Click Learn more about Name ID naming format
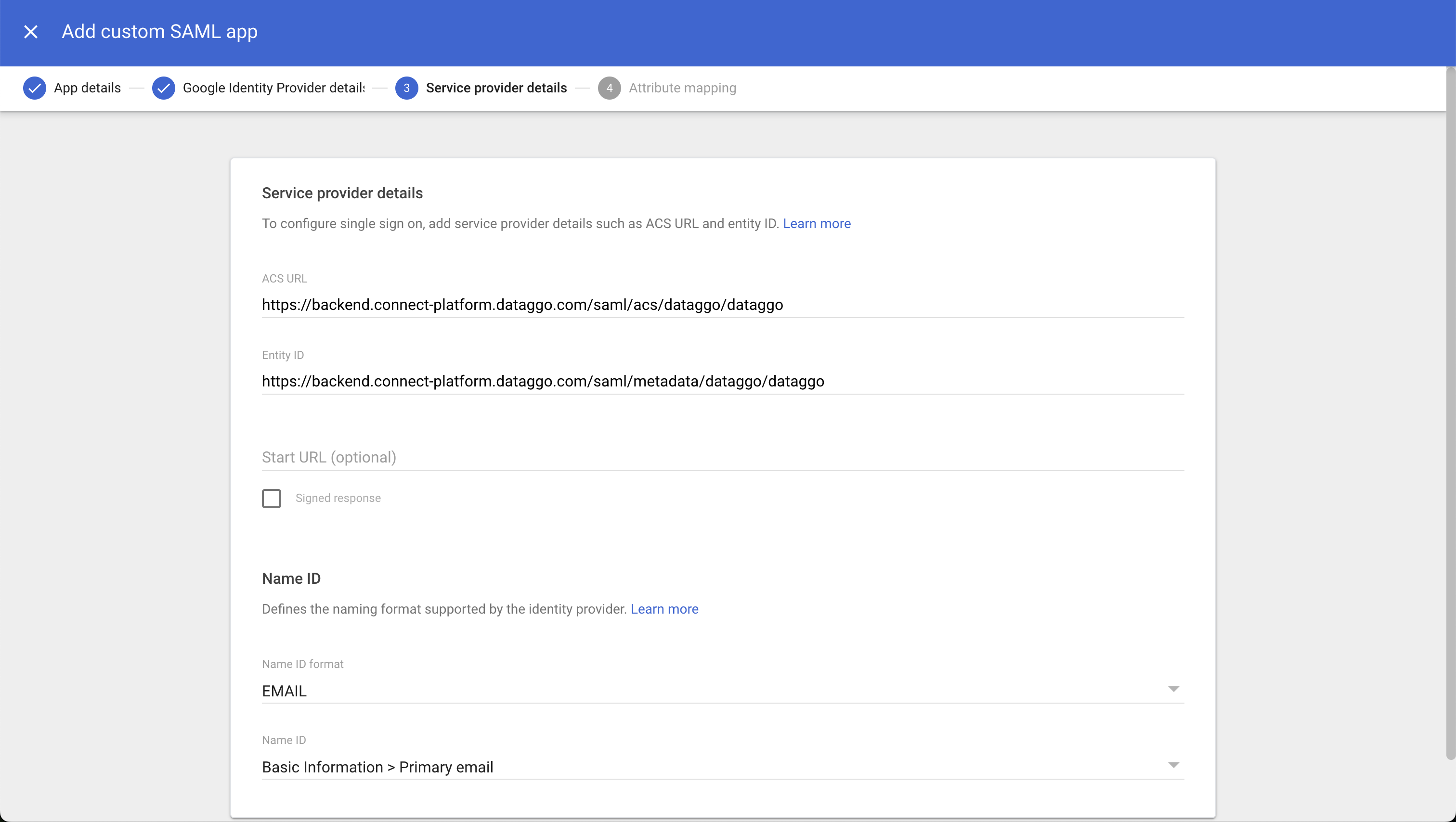 point(664,609)
